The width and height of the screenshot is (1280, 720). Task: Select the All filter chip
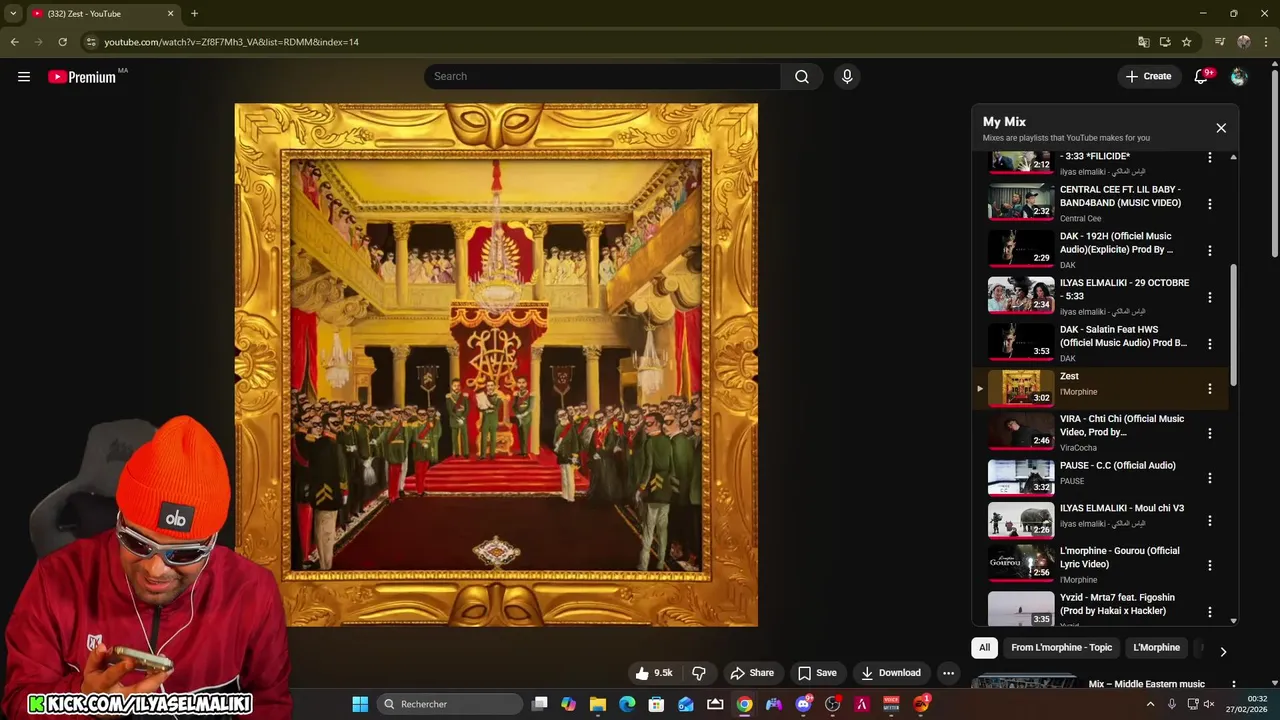coord(984,647)
